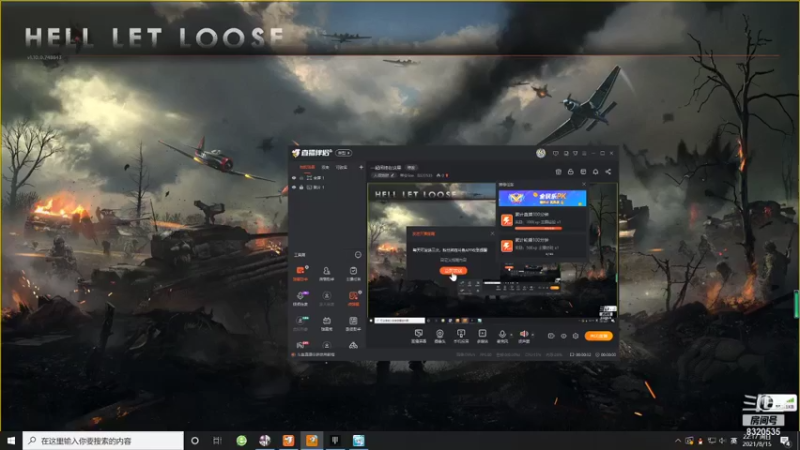Add a camera source from the bottom bar
Viewport: 800px width, 450px height.
(440, 336)
